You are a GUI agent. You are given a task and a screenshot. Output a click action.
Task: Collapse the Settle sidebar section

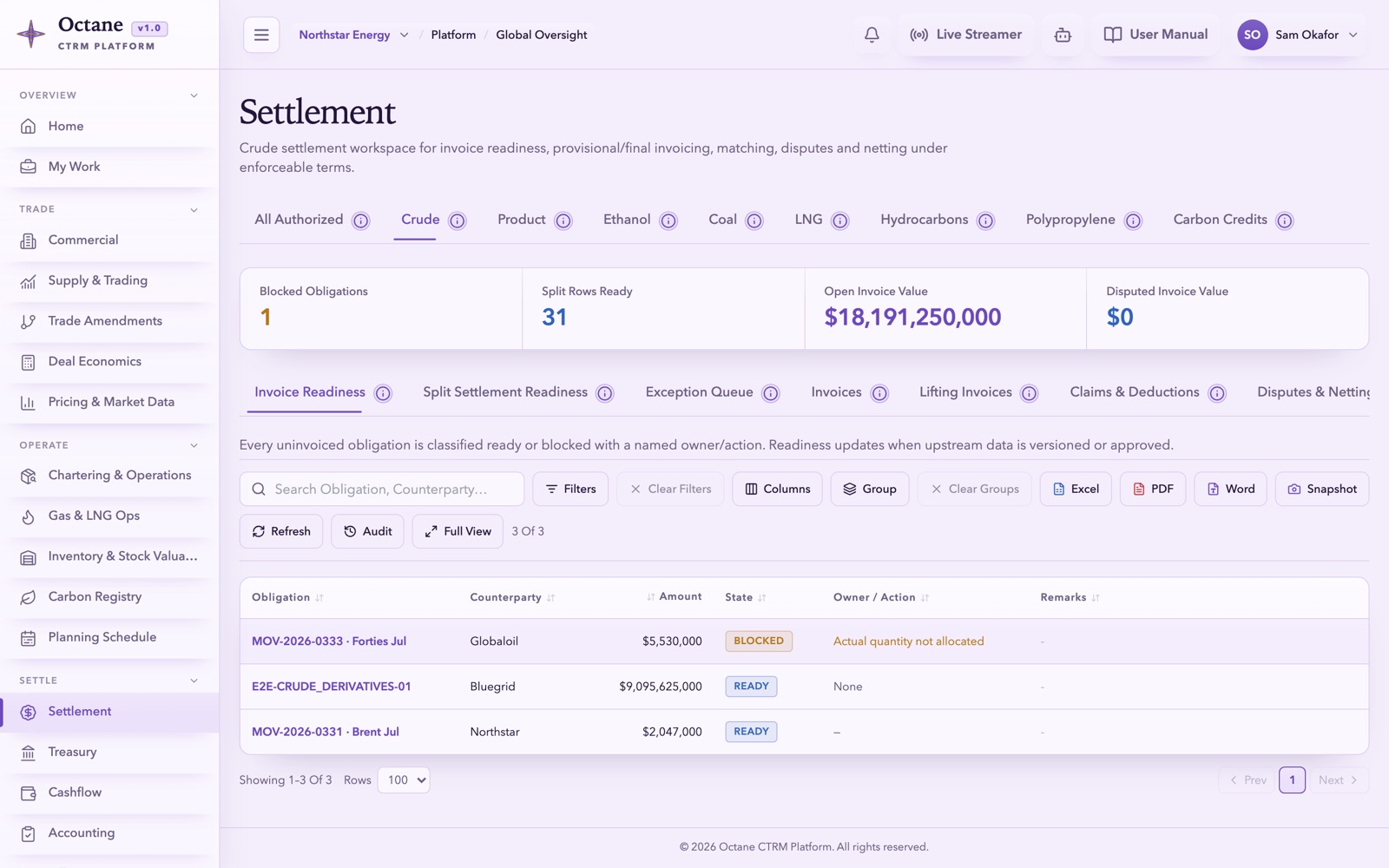pyautogui.click(x=194, y=681)
